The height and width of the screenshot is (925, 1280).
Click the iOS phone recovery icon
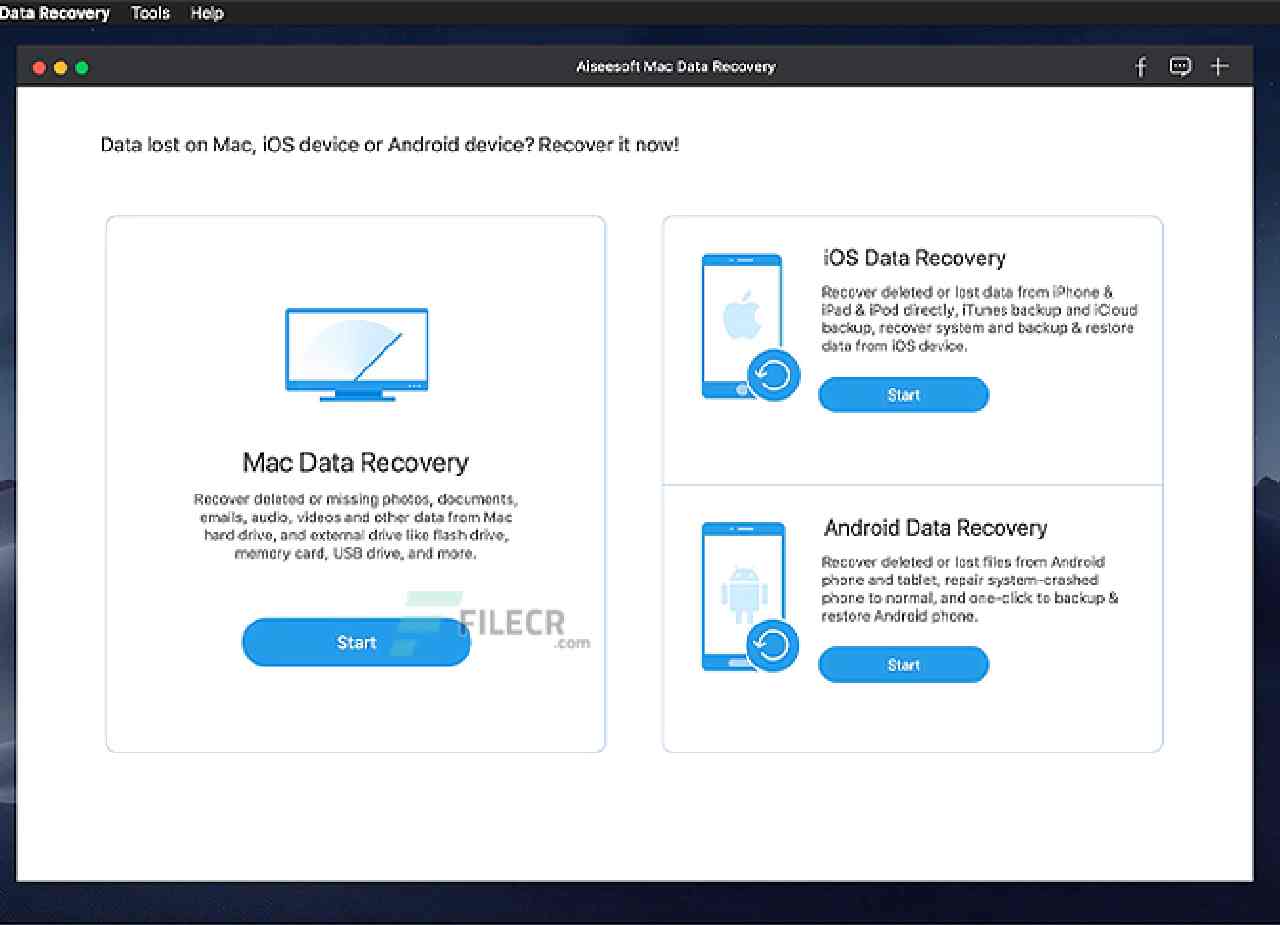coord(750,327)
